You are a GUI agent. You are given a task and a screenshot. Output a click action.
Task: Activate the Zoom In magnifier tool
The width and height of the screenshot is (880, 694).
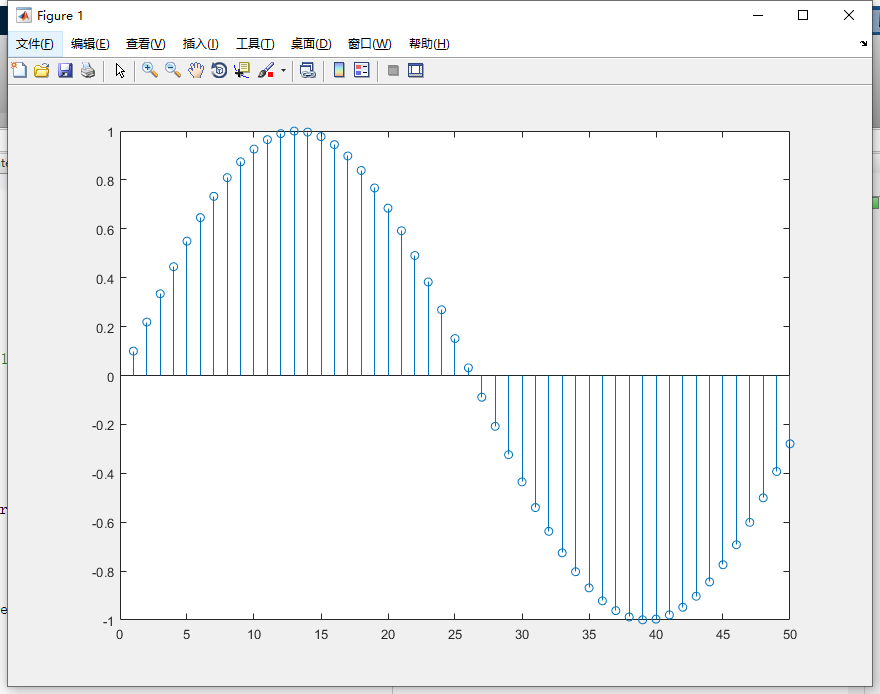(149, 70)
